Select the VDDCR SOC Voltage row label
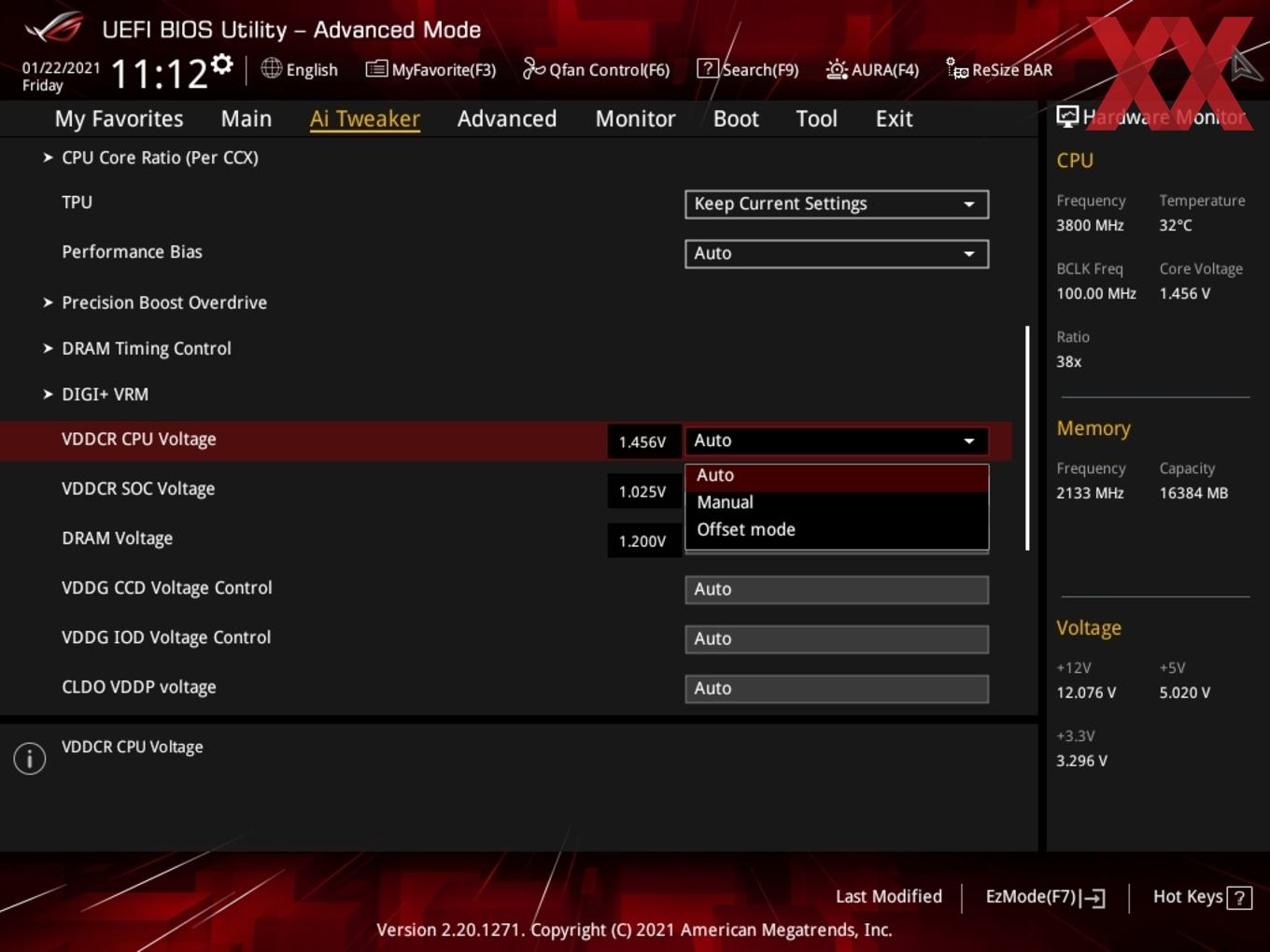Viewport: 1270px width, 952px height. [138, 489]
